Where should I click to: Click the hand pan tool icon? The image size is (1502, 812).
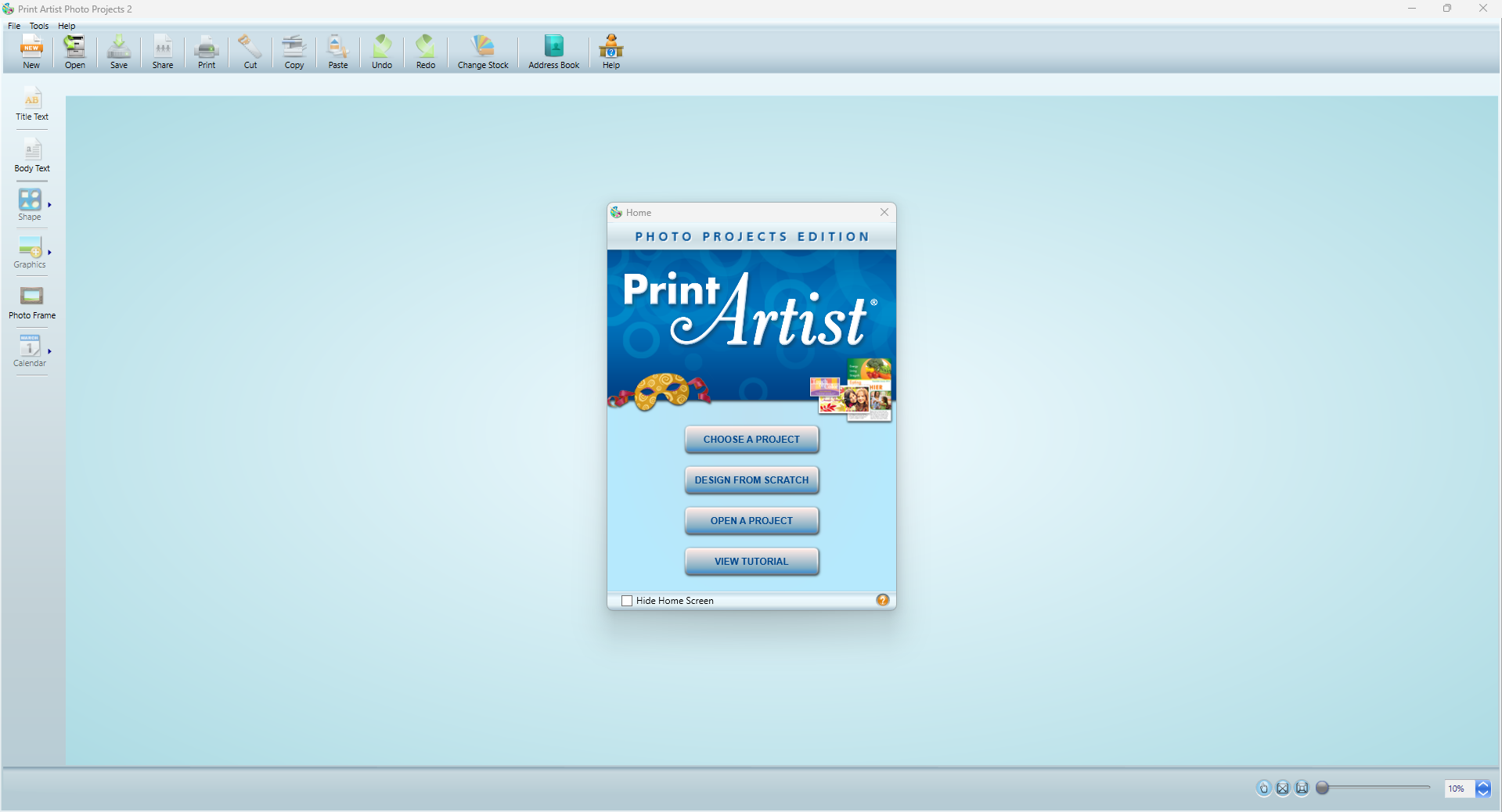pos(1263,789)
